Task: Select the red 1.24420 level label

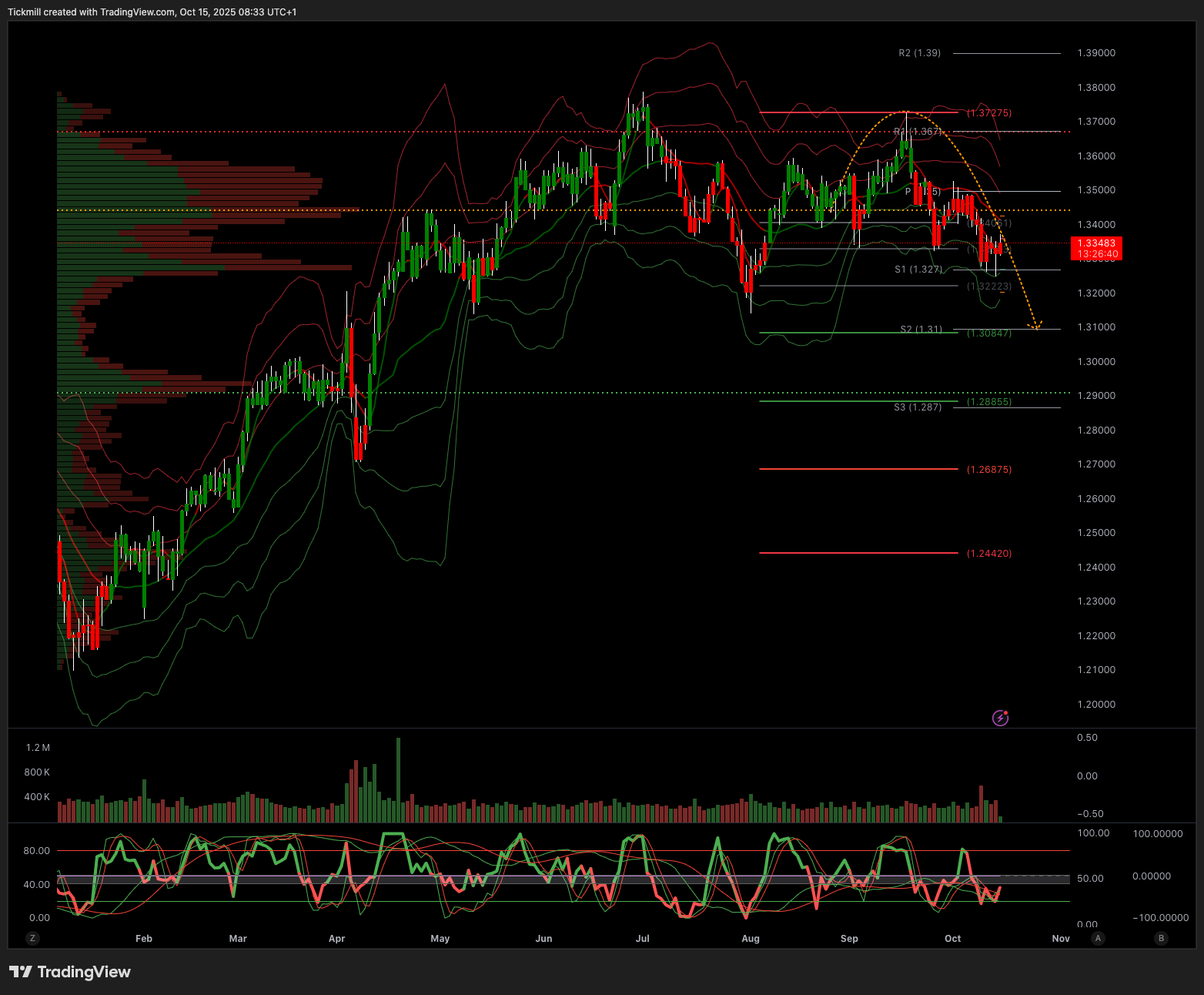Action: pos(989,554)
